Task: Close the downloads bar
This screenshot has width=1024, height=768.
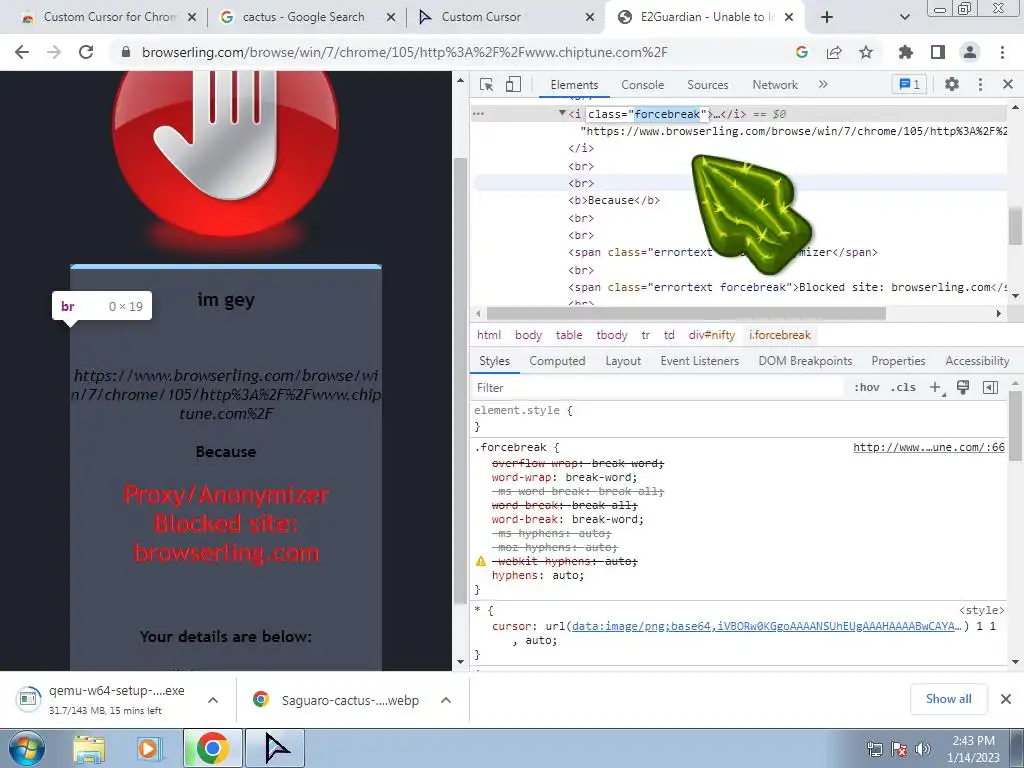Action: (x=1006, y=699)
